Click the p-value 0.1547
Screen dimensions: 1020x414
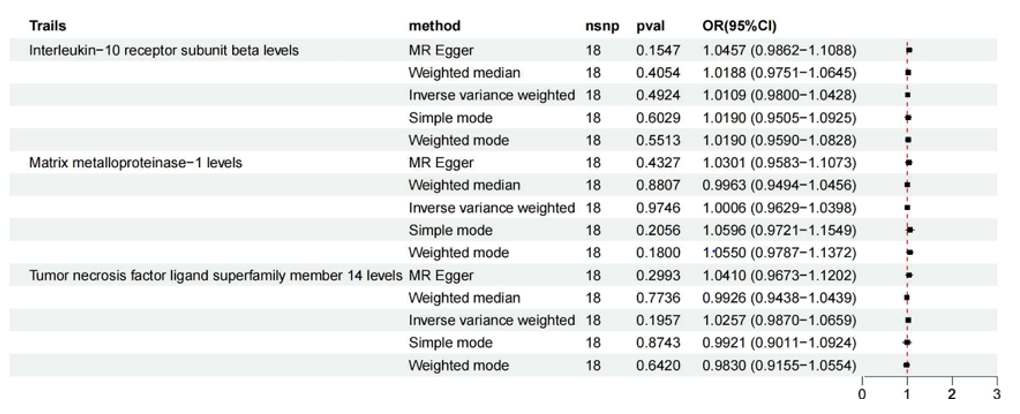click(657, 49)
